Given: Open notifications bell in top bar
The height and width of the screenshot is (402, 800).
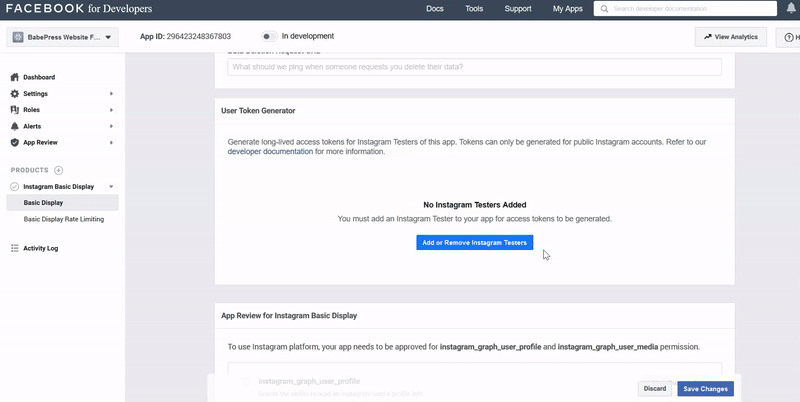Looking at the screenshot, I should pos(791,9).
